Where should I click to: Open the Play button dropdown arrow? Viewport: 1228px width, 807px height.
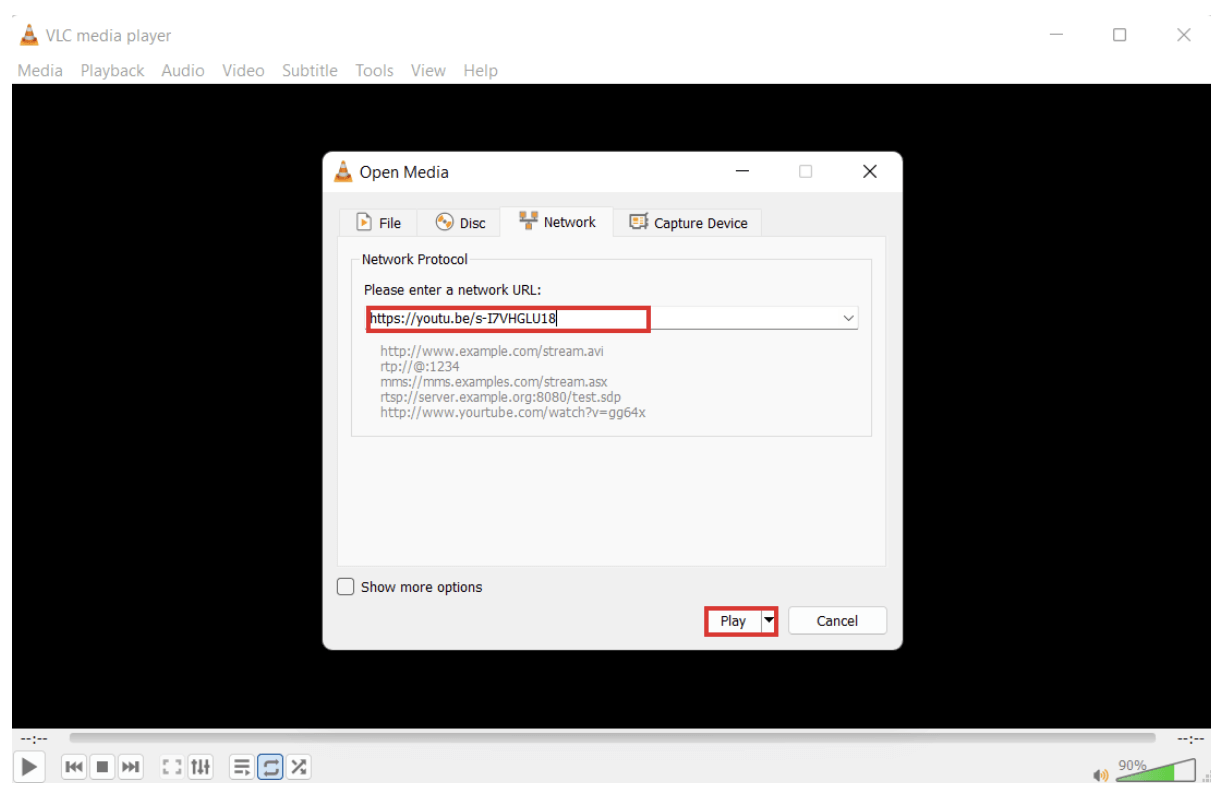(x=769, y=621)
